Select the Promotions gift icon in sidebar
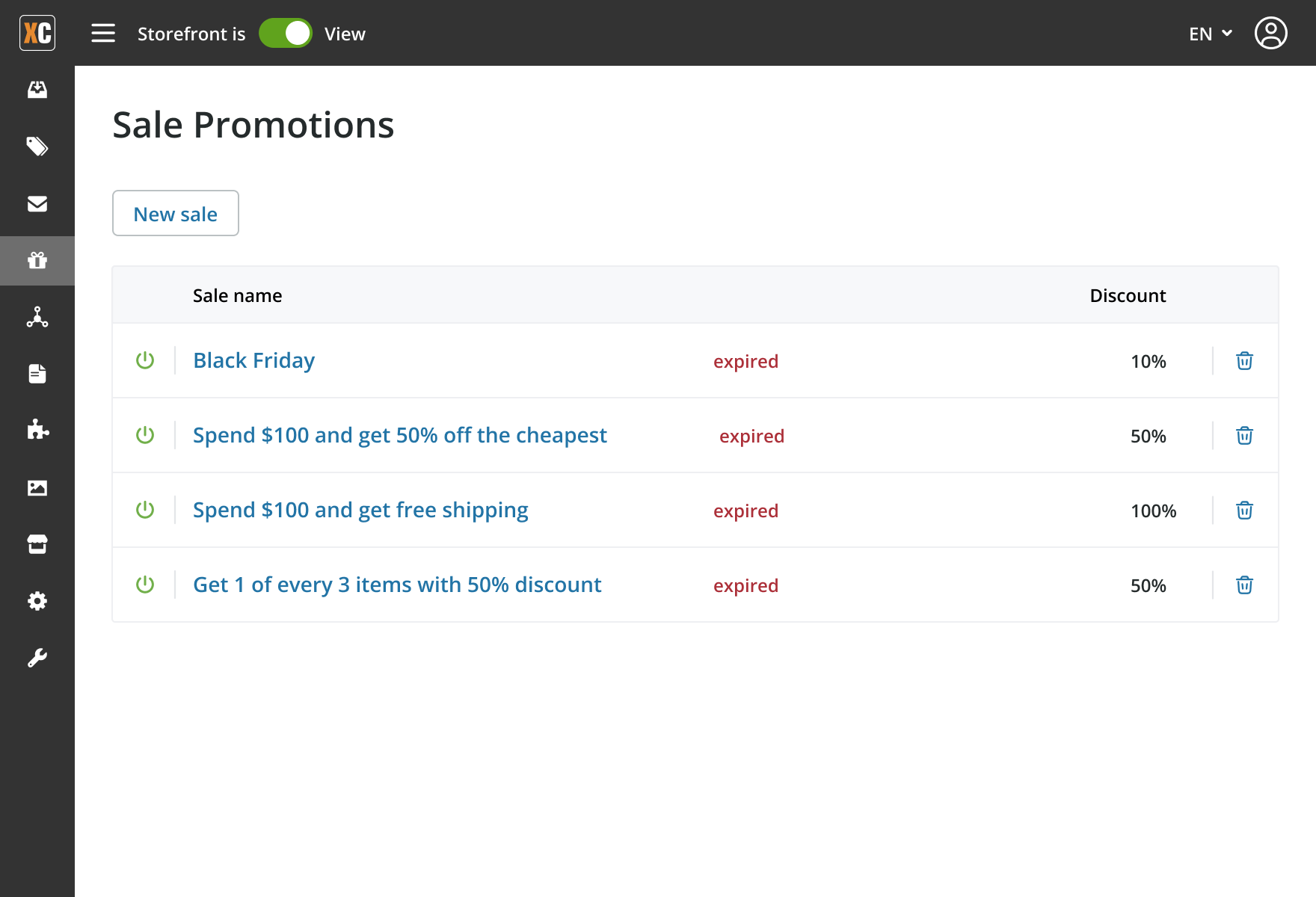1316x897 pixels. (37, 261)
